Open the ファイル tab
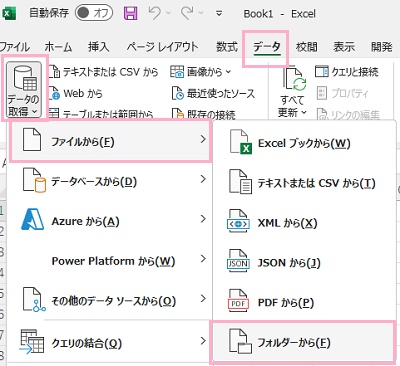Screen dimensions: 400x366 click(x=14, y=47)
